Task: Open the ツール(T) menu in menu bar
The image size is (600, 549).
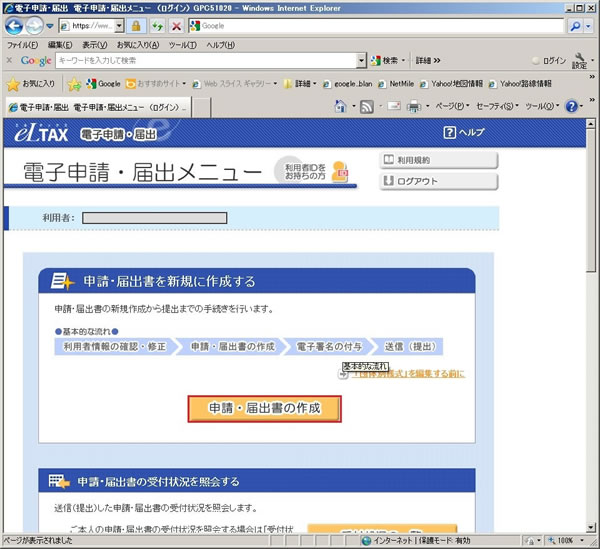Action: pyautogui.click(x=183, y=45)
